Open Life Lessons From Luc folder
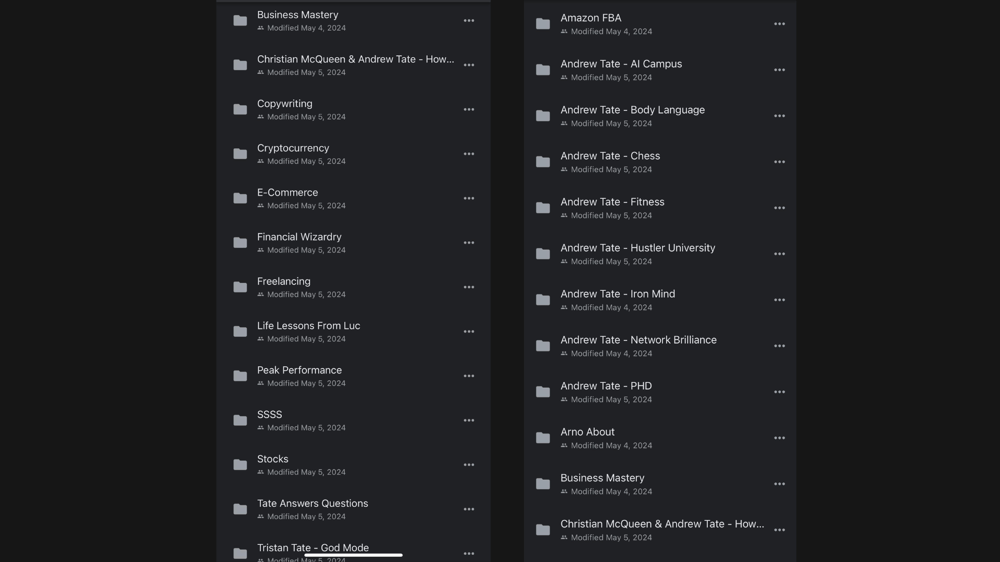 (x=308, y=326)
